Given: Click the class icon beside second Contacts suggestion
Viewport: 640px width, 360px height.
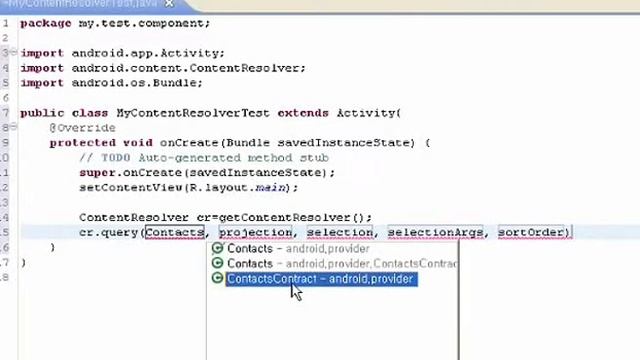Looking at the screenshot, I should tap(218, 263).
